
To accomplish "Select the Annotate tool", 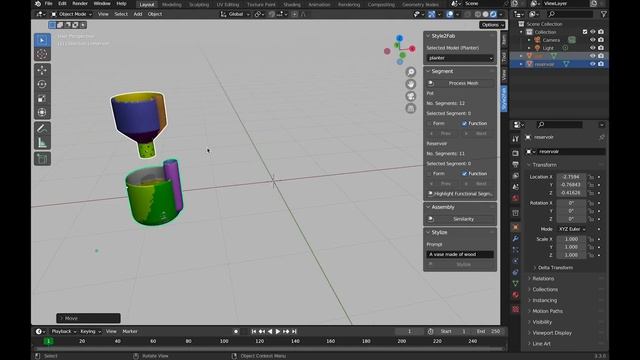I will [42, 129].
